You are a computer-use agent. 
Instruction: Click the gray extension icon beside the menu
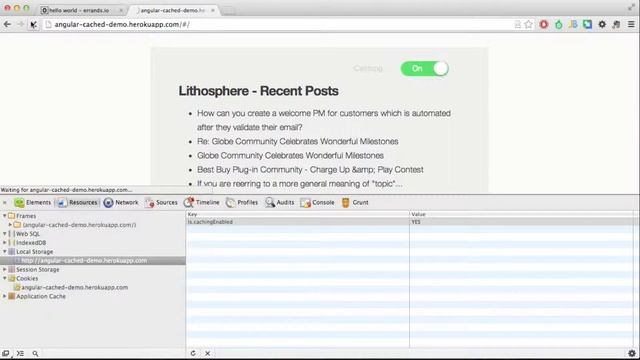point(616,24)
